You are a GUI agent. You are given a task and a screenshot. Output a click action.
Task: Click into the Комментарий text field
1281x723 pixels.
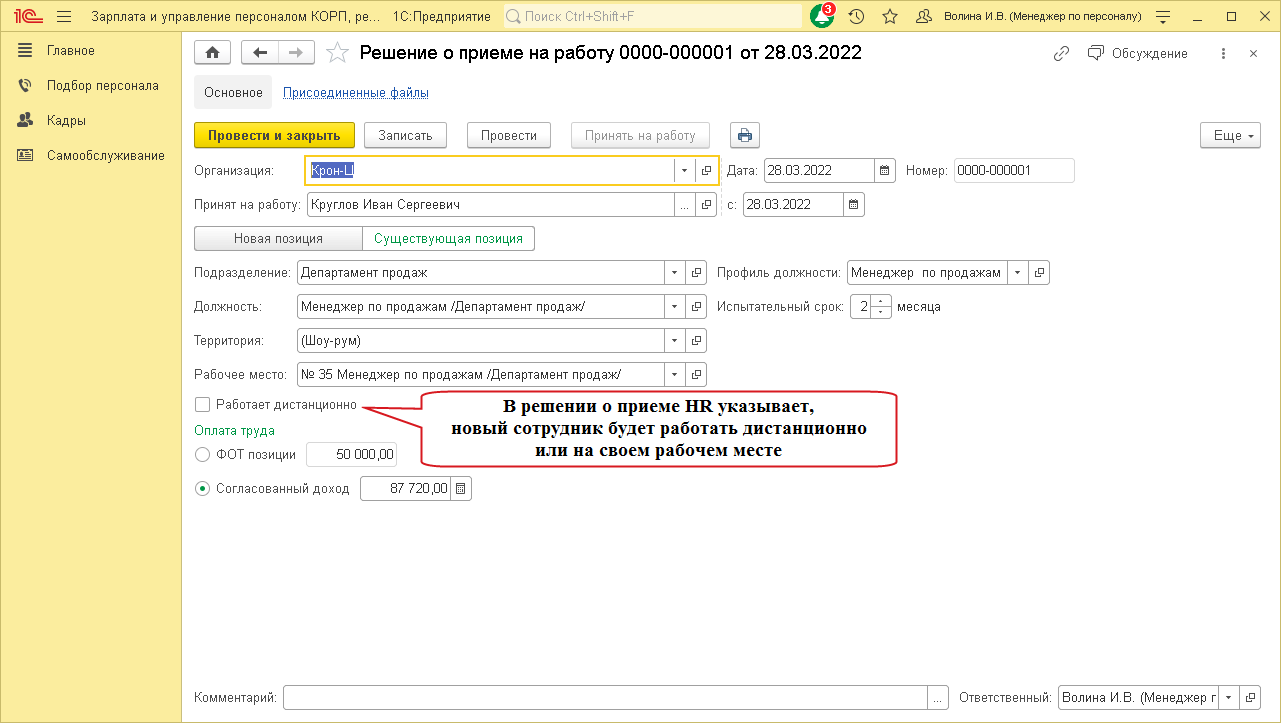(x=605, y=697)
